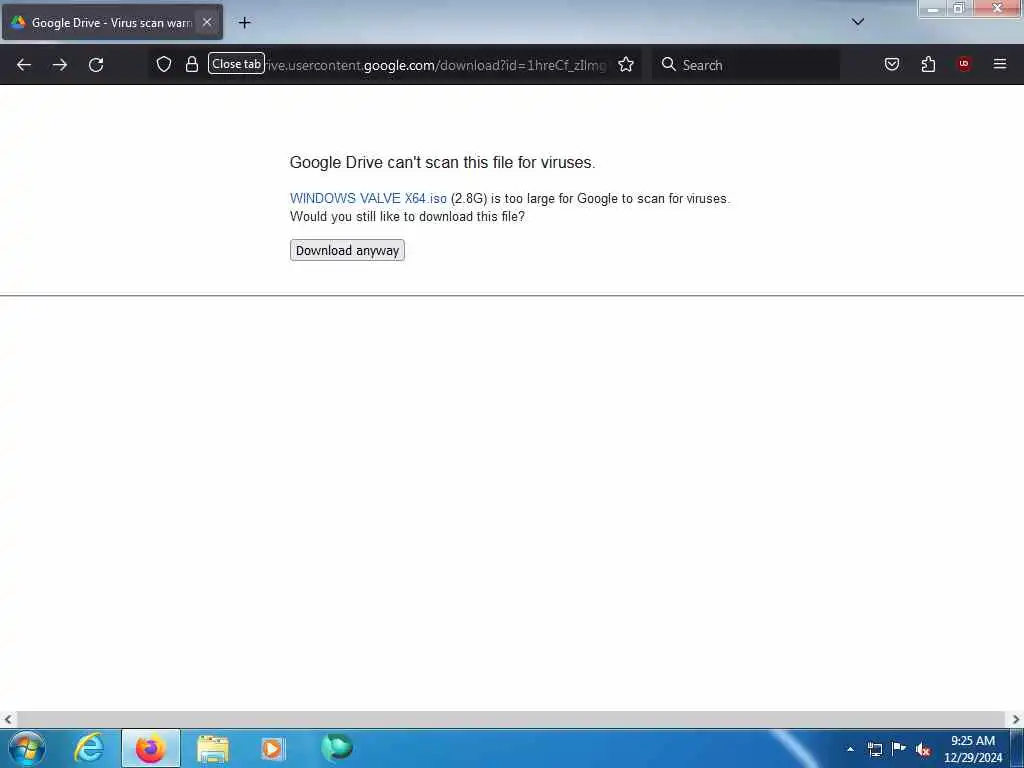Bookmark this page with the star

coord(626,64)
